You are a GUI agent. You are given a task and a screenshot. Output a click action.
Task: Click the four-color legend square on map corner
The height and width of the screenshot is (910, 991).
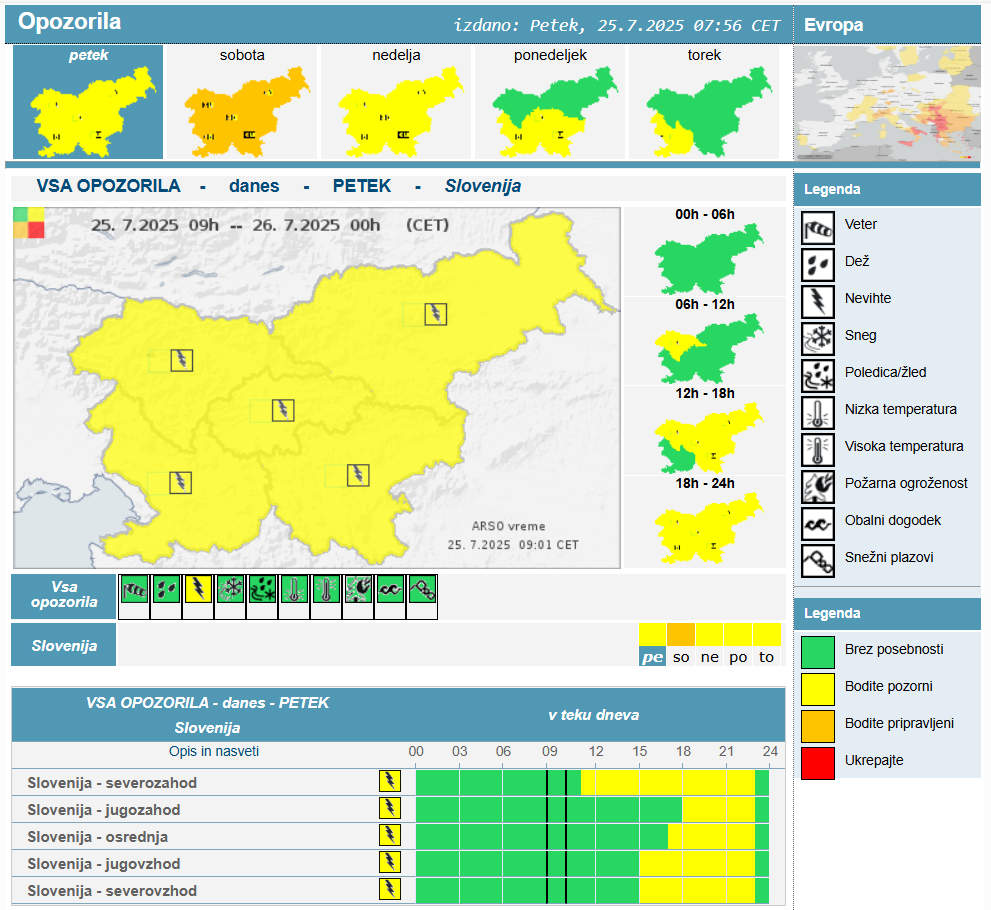pyautogui.click(x=29, y=223)
